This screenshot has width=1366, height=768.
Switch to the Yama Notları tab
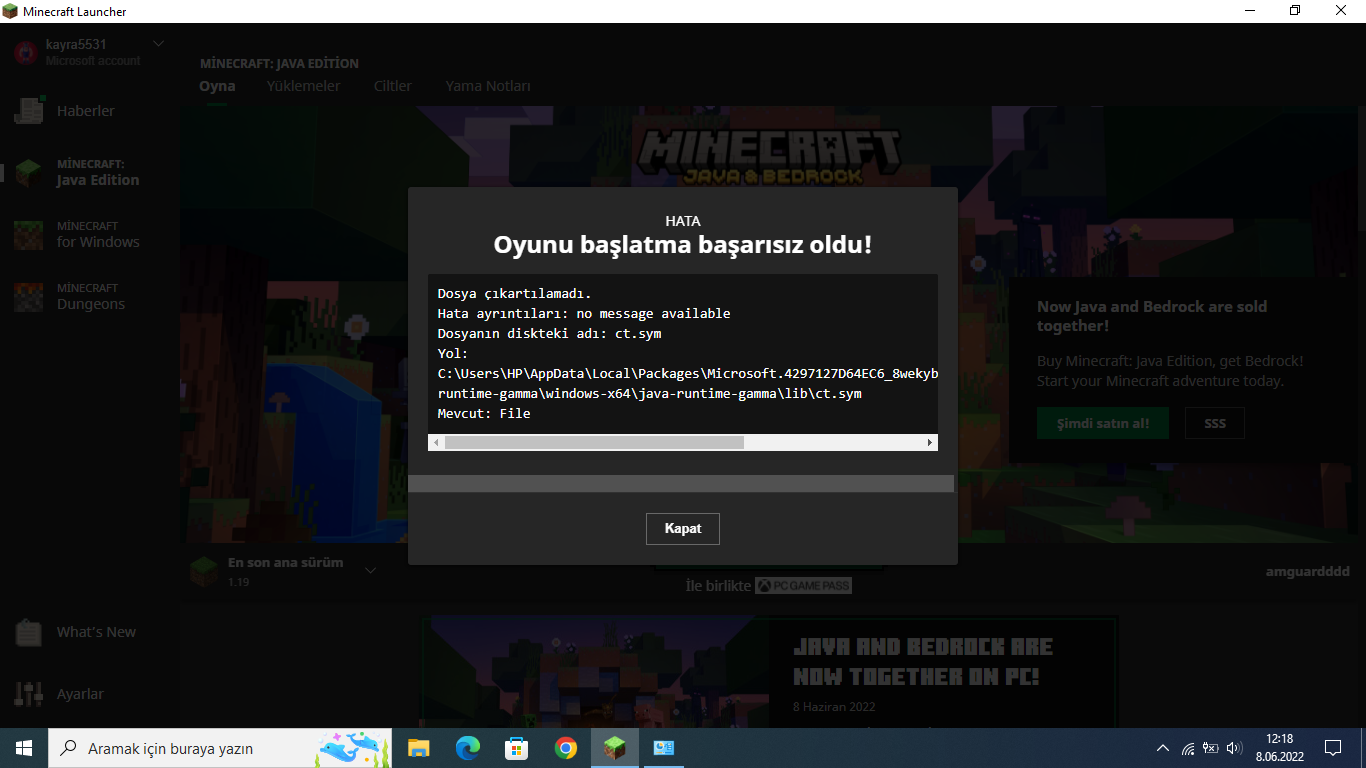488,86
